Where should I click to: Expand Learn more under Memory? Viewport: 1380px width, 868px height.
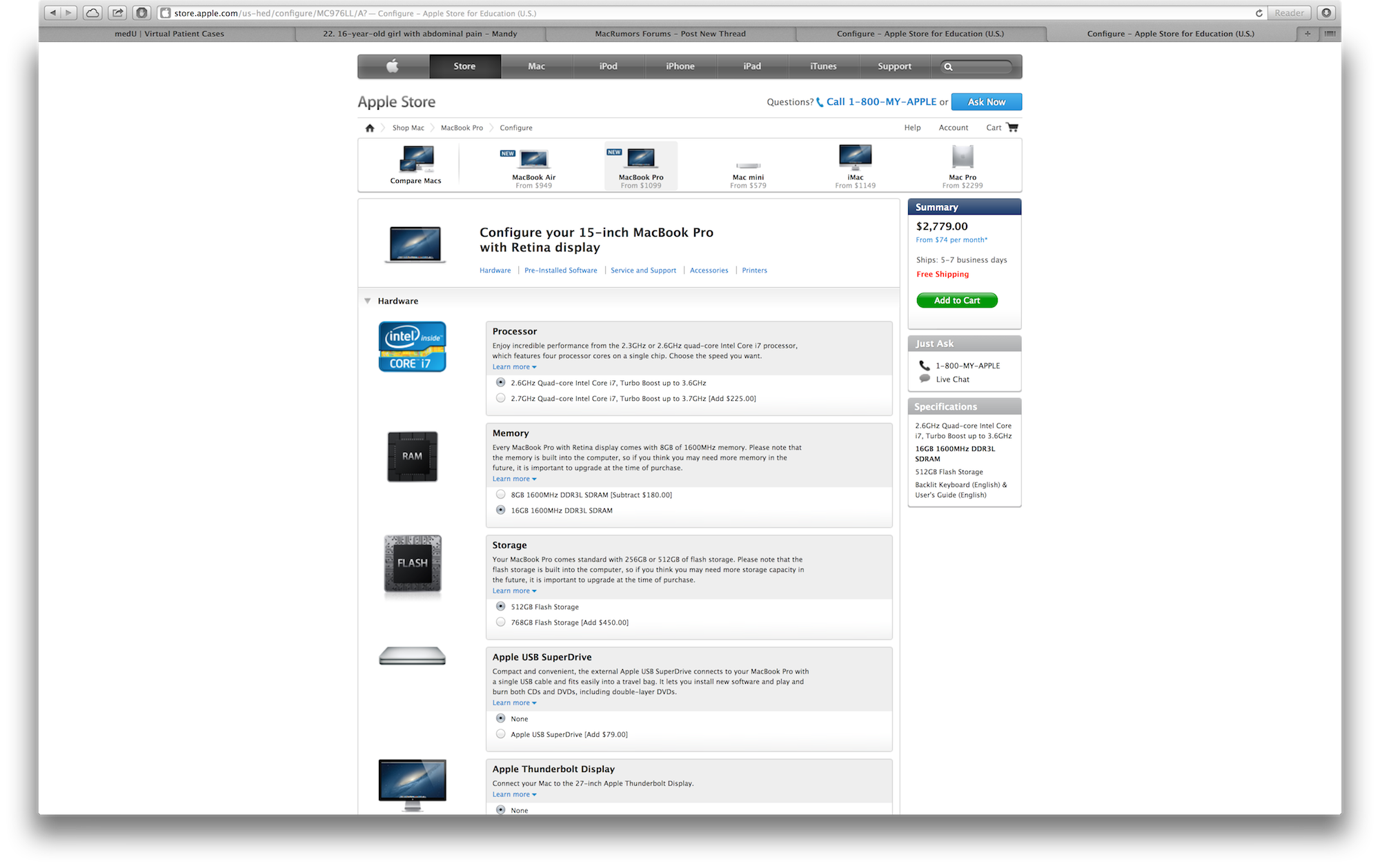514,479
